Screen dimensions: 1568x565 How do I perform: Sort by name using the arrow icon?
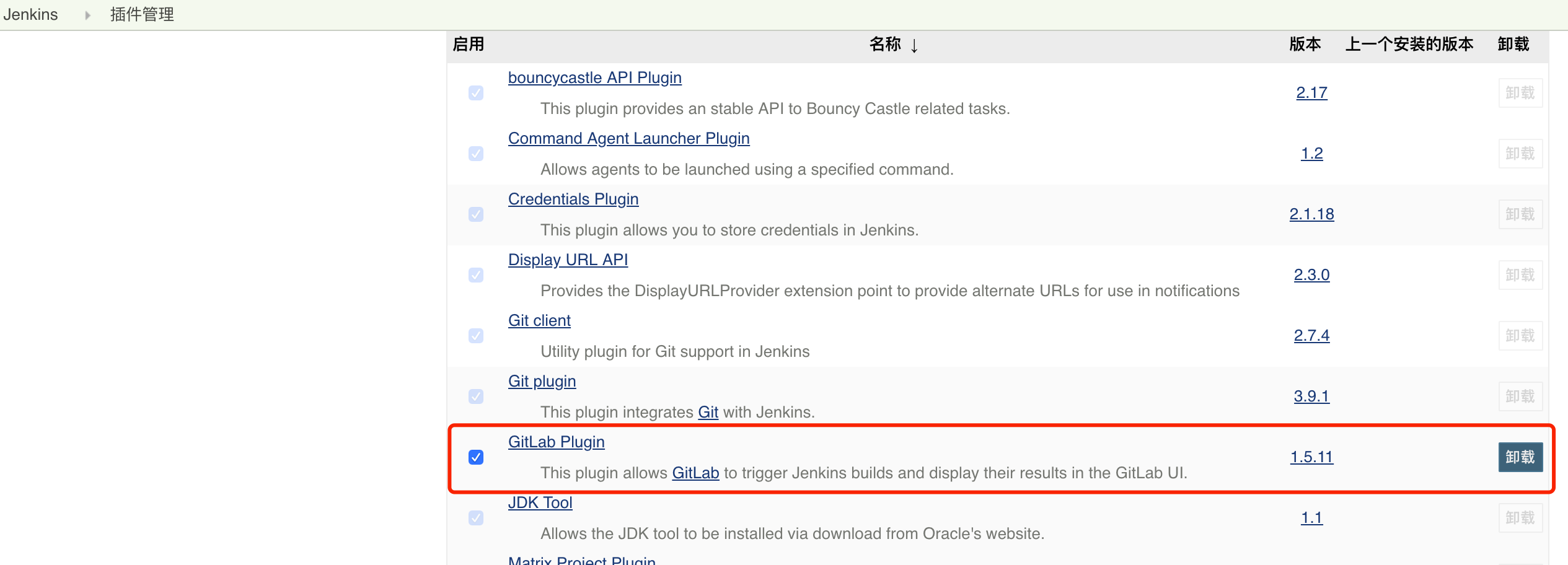coord(914,45)
